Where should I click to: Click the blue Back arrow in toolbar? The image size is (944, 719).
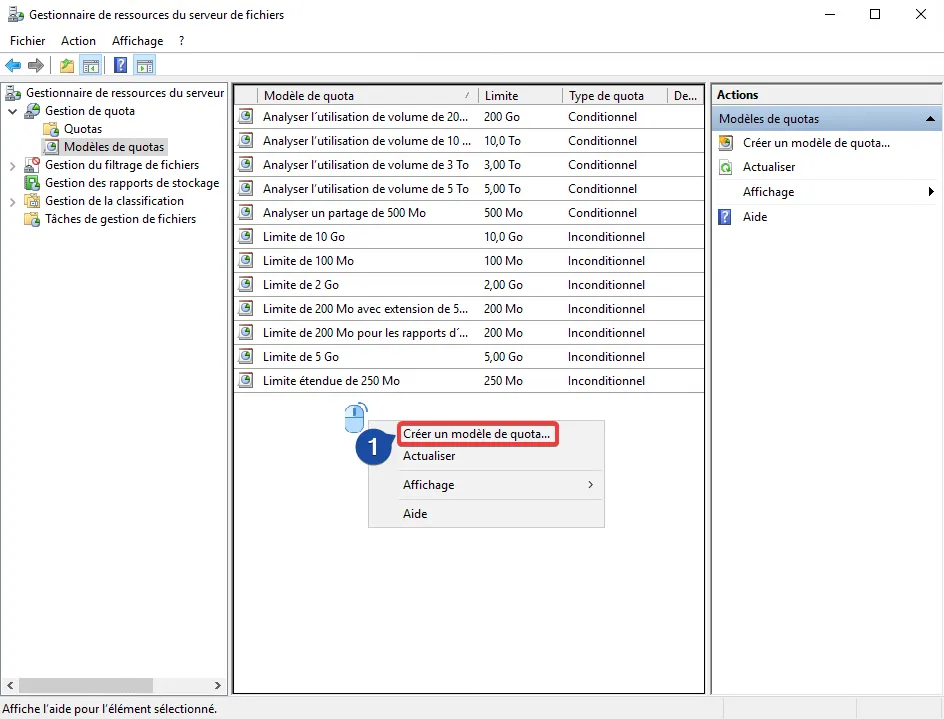[x=13, y=66]
